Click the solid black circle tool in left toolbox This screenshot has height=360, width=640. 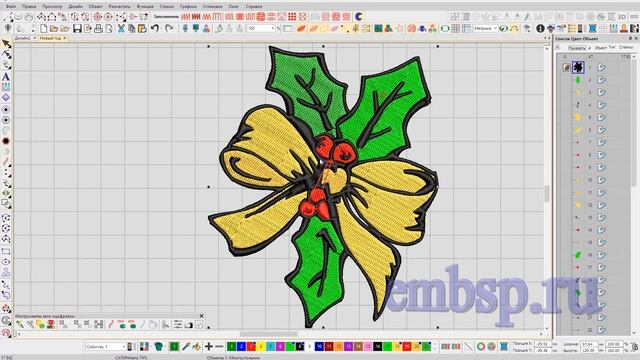(x=6, y=141)
